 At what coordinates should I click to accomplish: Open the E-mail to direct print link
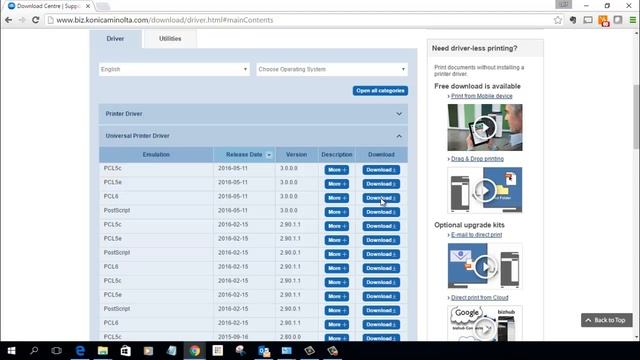point(476,235)
